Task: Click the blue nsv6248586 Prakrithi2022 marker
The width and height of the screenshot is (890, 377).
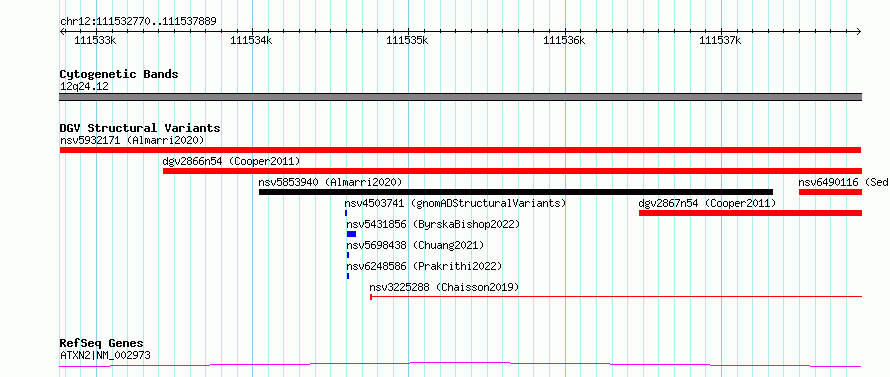Action: [348, 276]
